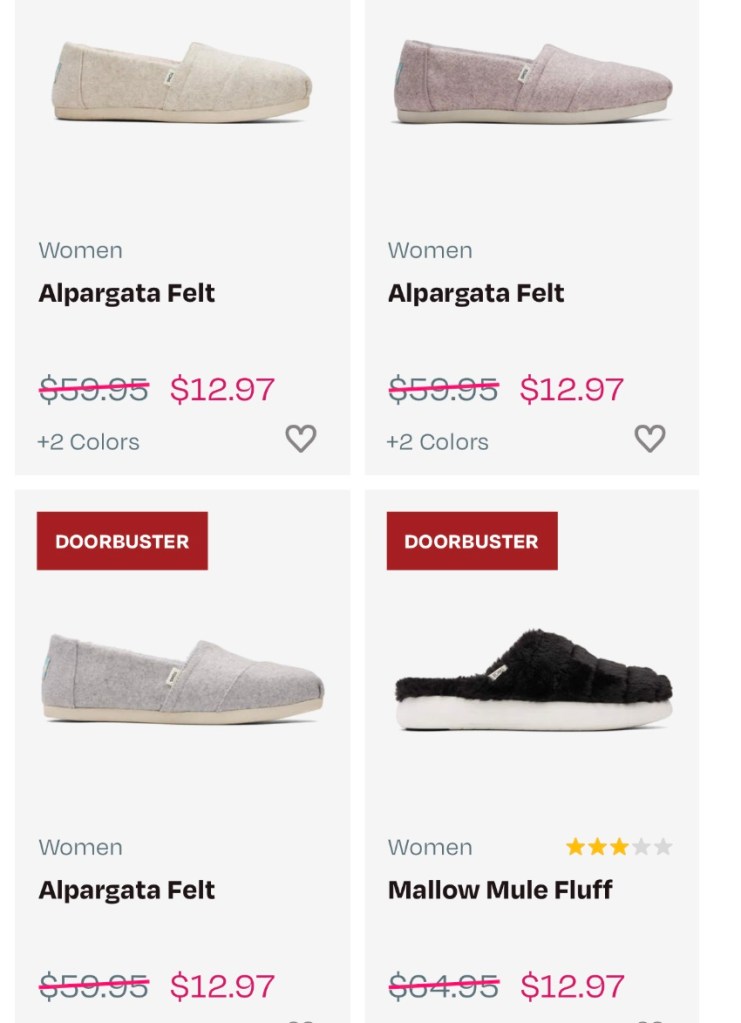The width and height of the screenshot is (741, 1023).
Task: Tap the Women label above Mallow Mule Fluff
Action: [430, 848]
